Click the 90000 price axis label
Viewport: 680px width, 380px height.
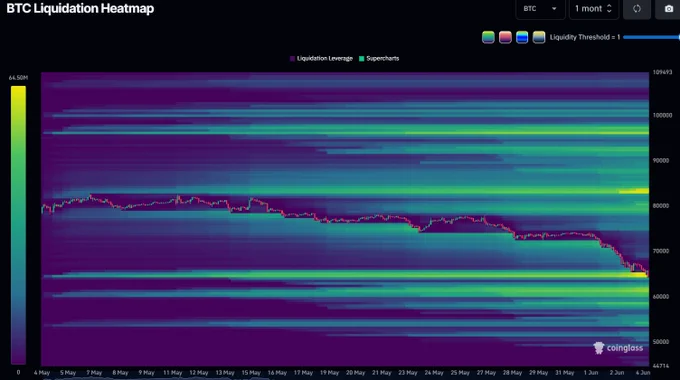point(661,161)
